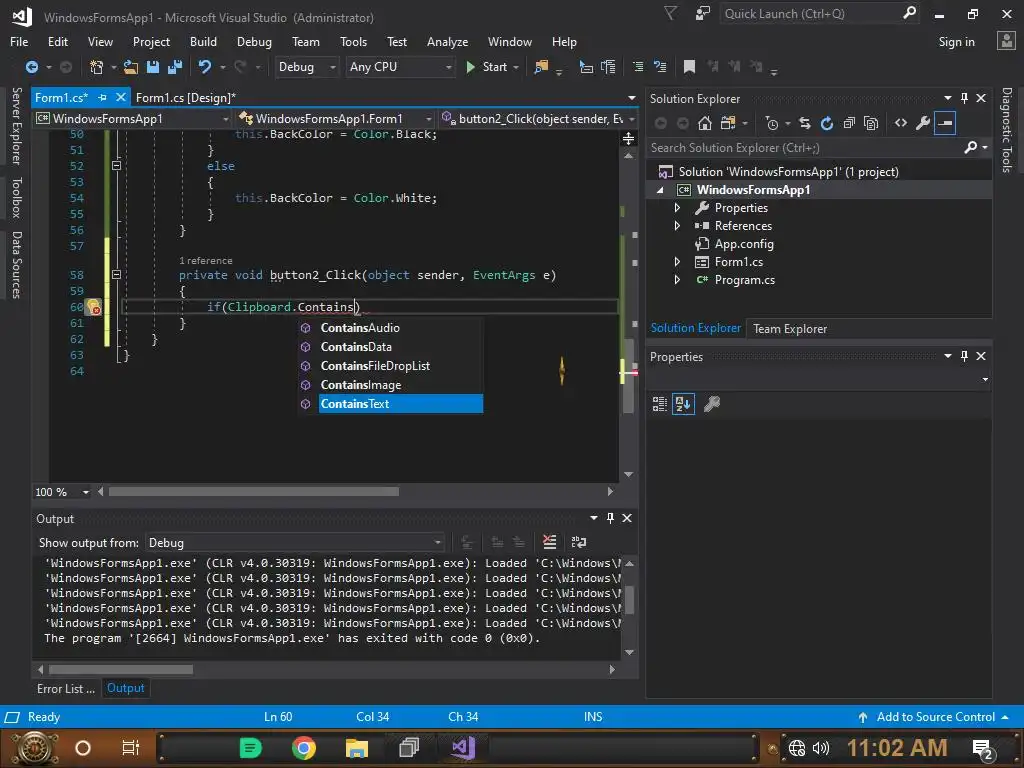
Task: Click the Property Pages wrench icon in Properties
Action: (x=712, y=404)
